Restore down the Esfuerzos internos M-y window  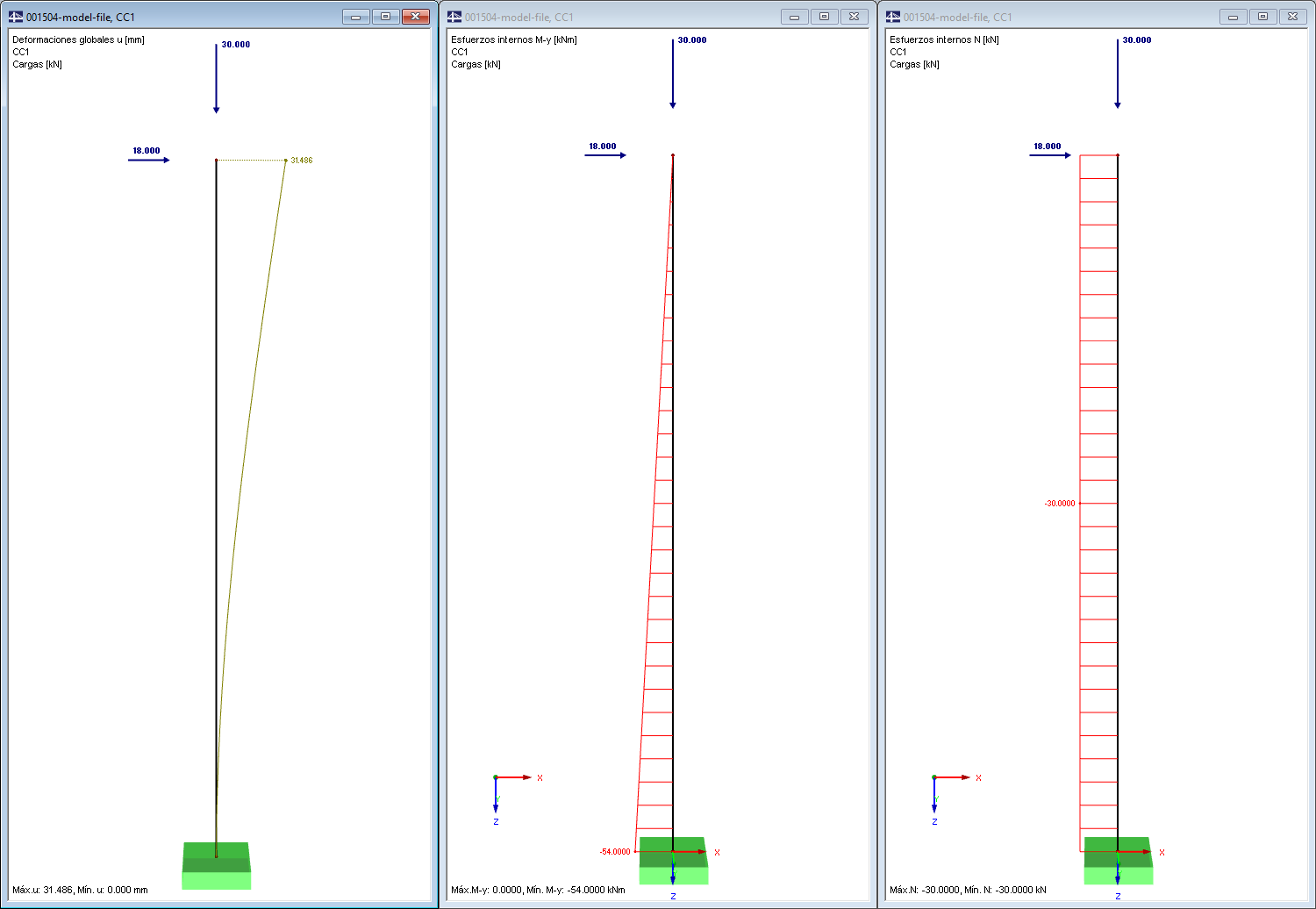point(824,17)
